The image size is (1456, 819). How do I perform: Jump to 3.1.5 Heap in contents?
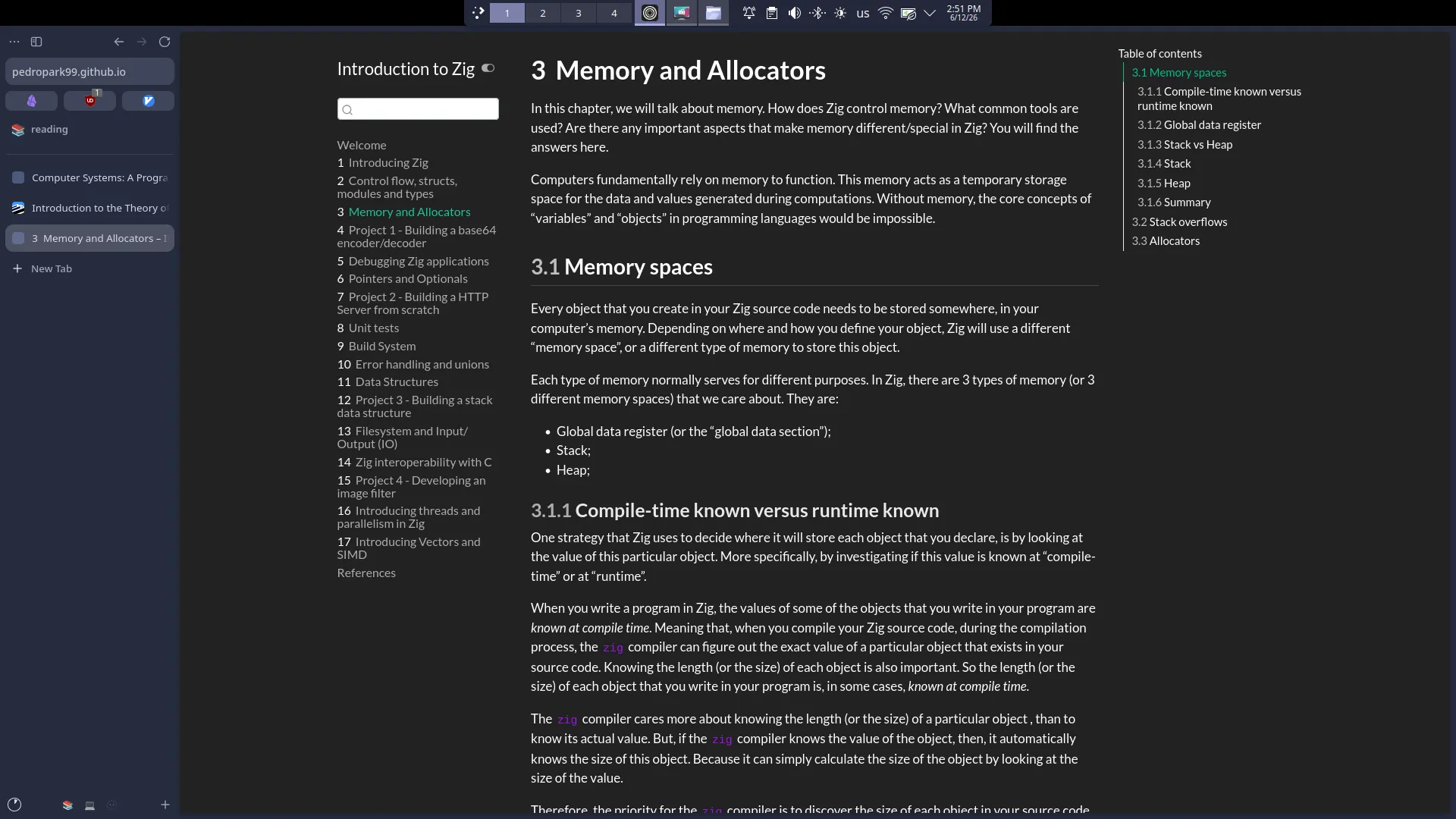click(x=1163, y=184)
